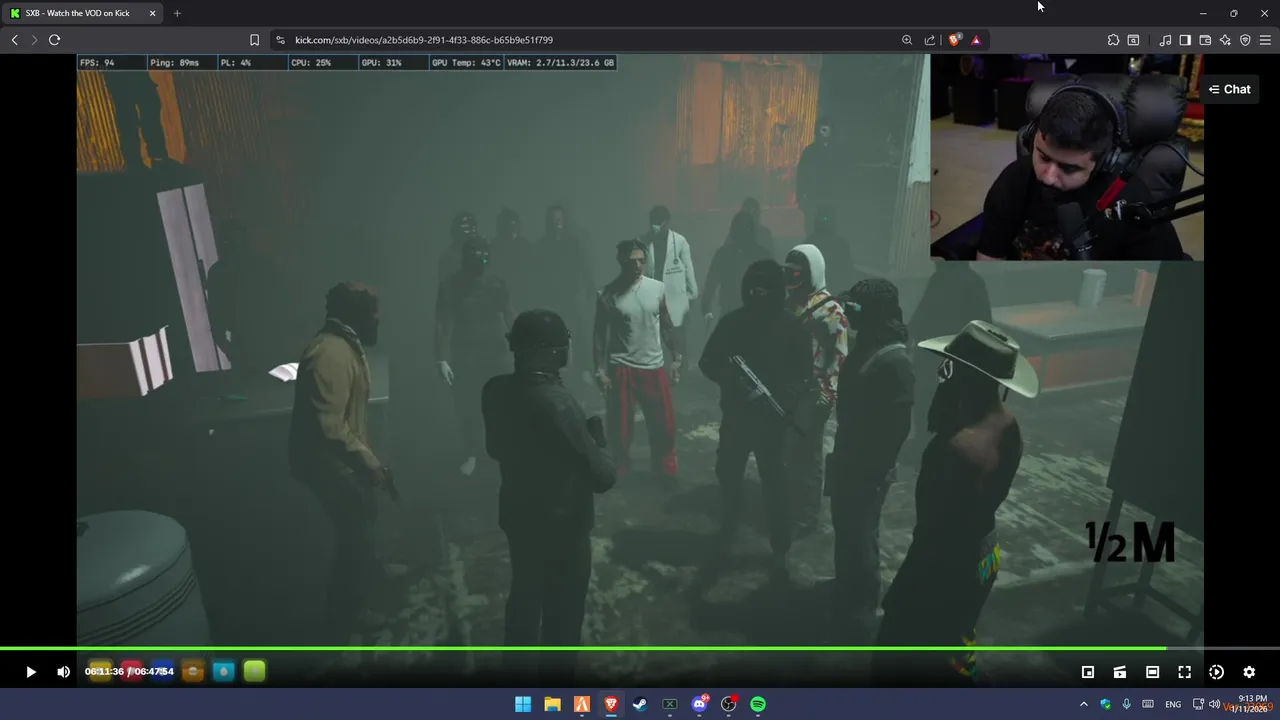
Task: Open Spotify from the taskbar
Action: 758,704
